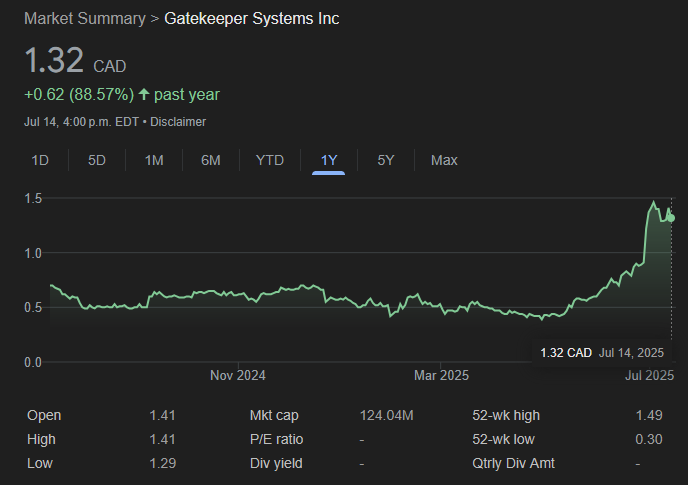
Task: Click the Open value 1.41
Action: 162,415
